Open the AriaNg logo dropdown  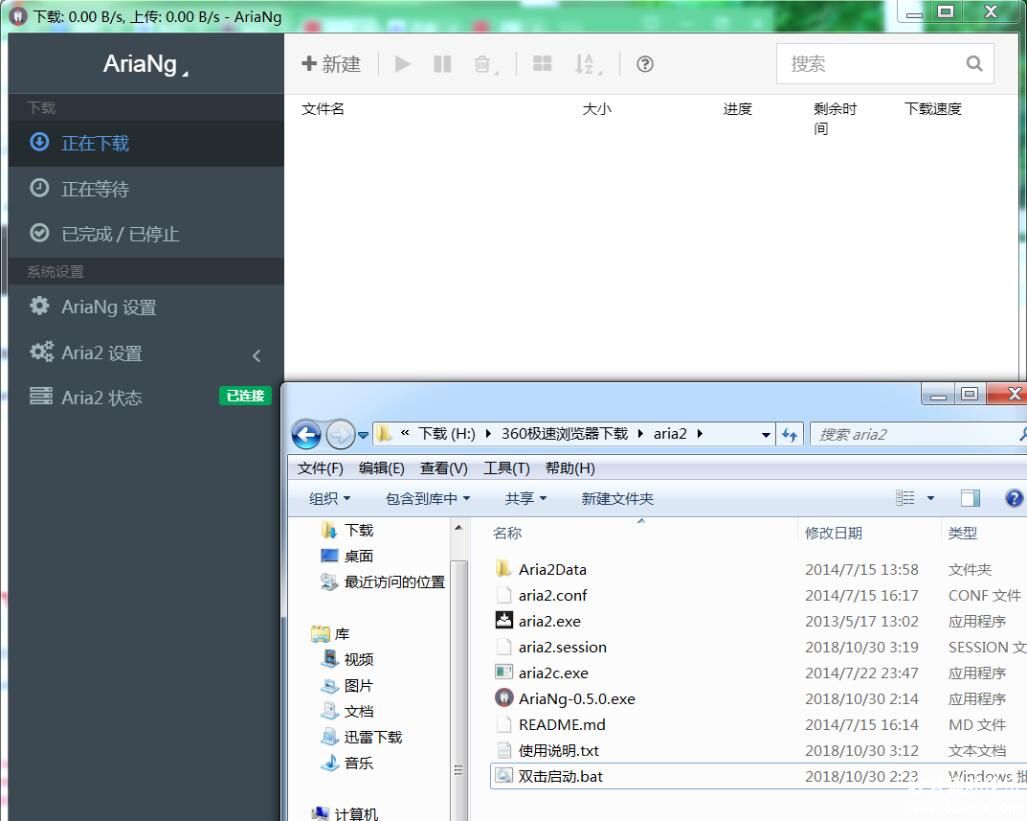coord(145,64)
